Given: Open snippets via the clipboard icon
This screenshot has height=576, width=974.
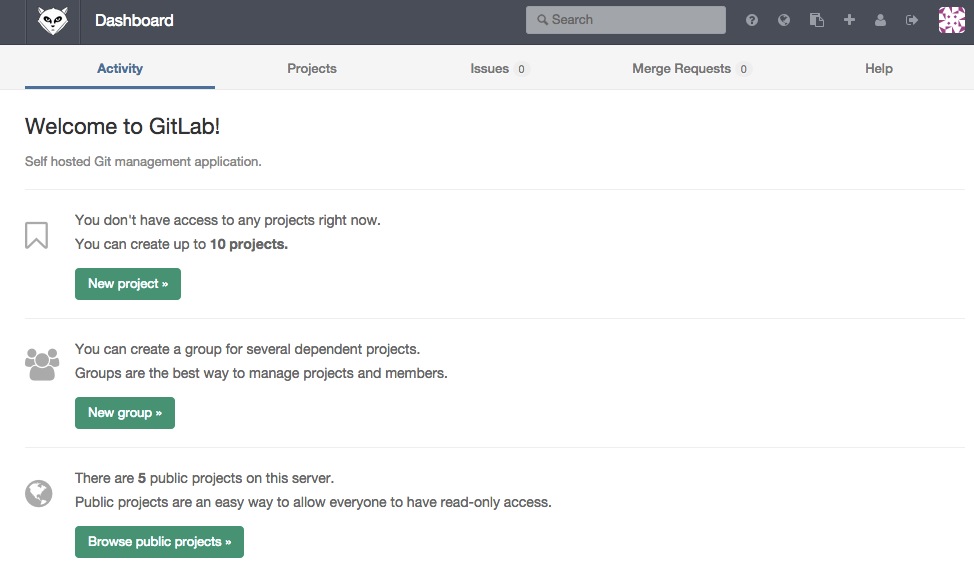Looking at the screenshot, I should click(817, 20).
